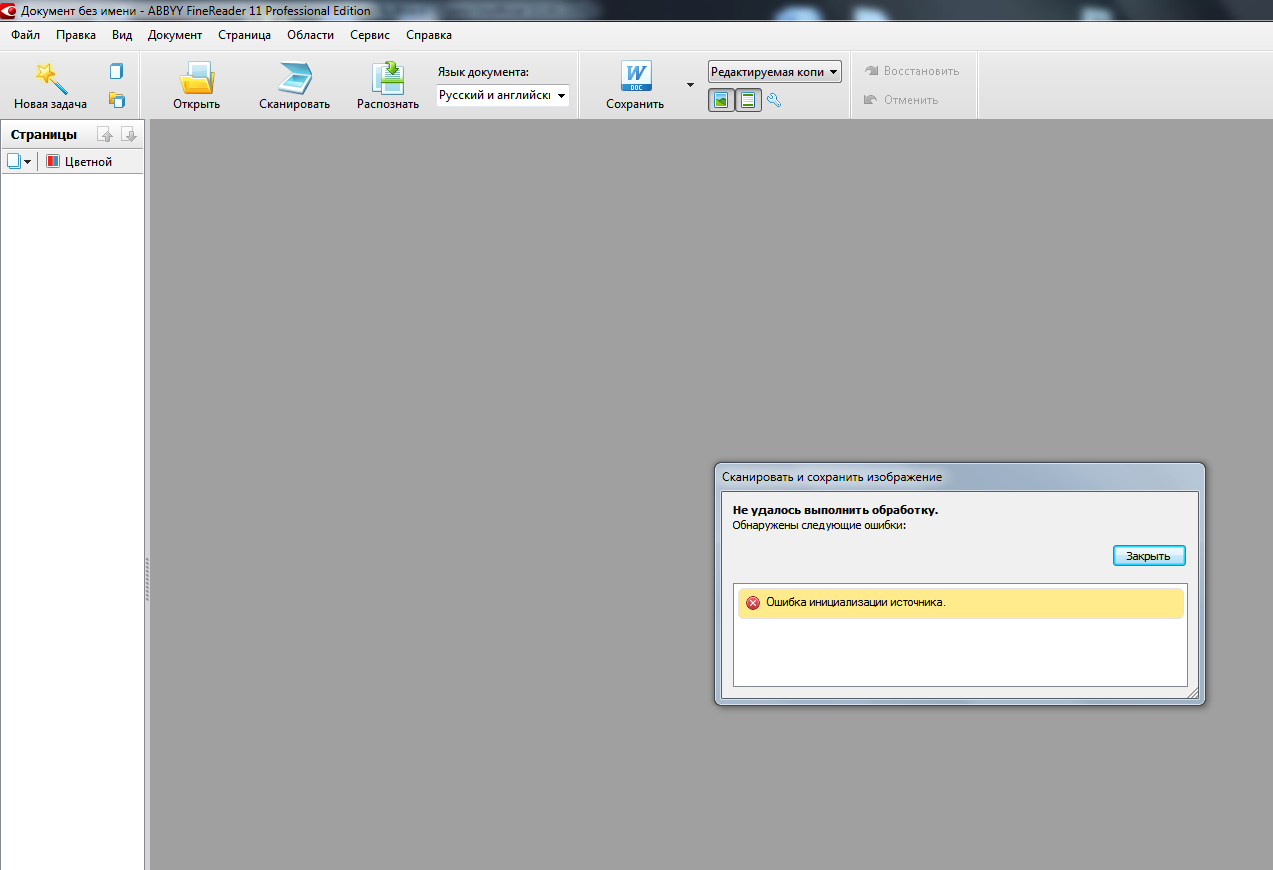Image resolution: width=1273 pixels, height=870 pixels.
Task: Open the Файл menu
Action: (x=26, y=35)
